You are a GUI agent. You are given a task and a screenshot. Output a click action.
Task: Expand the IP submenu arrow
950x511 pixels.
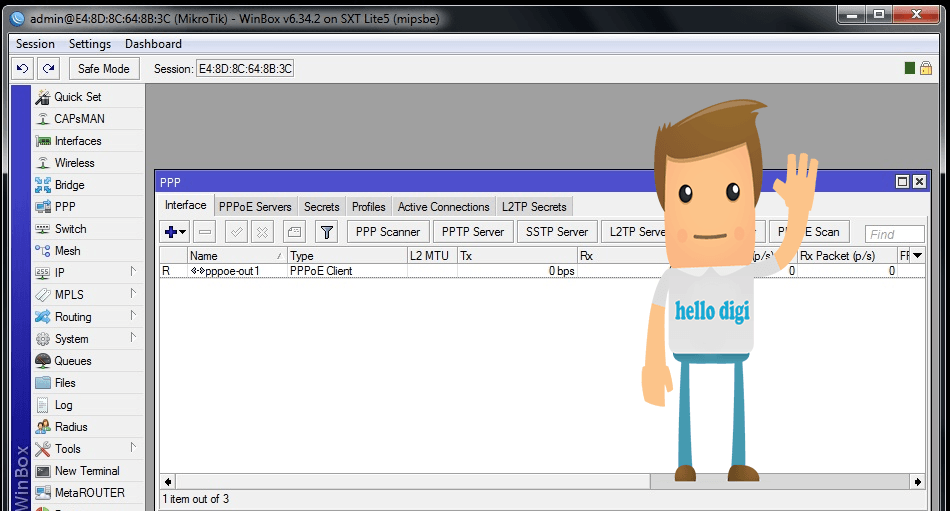[x=133, y=272]
